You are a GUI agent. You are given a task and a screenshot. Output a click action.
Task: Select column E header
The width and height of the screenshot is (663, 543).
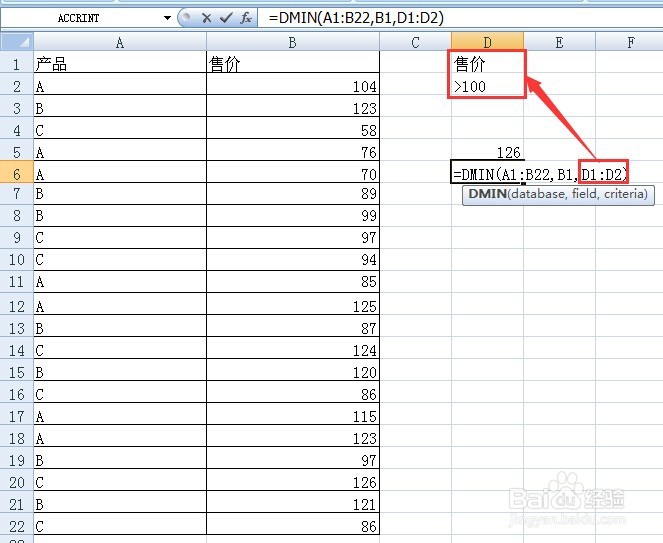(559, 42)
